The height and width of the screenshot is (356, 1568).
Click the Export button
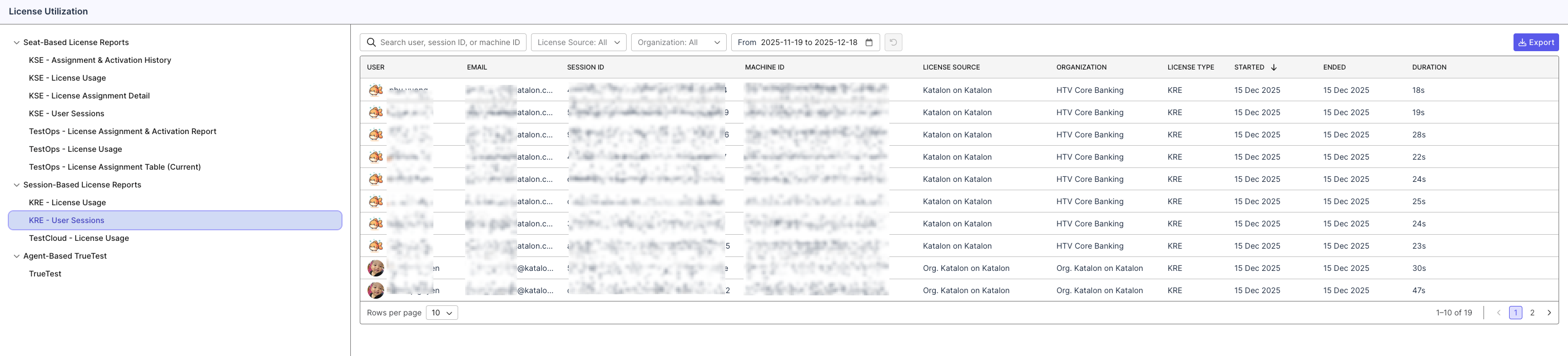pyautogui.click(x=1536, y=42)
